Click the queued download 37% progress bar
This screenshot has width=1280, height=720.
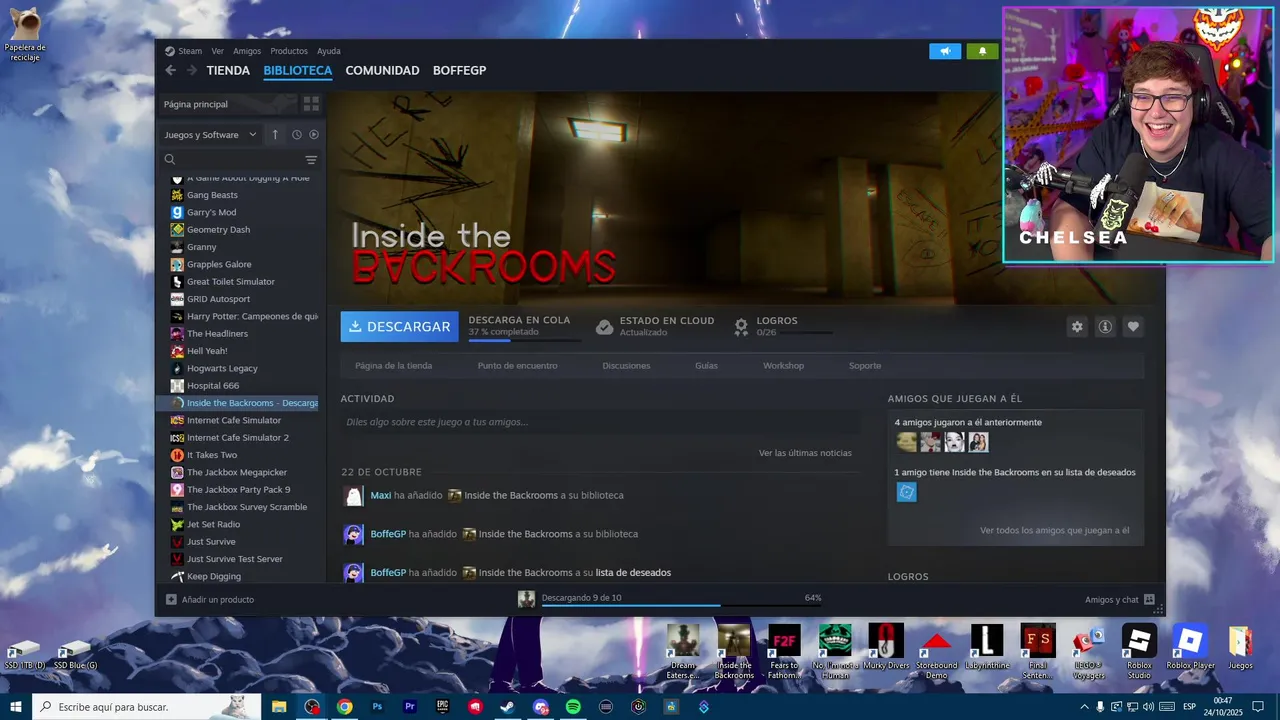coord(524,340)
